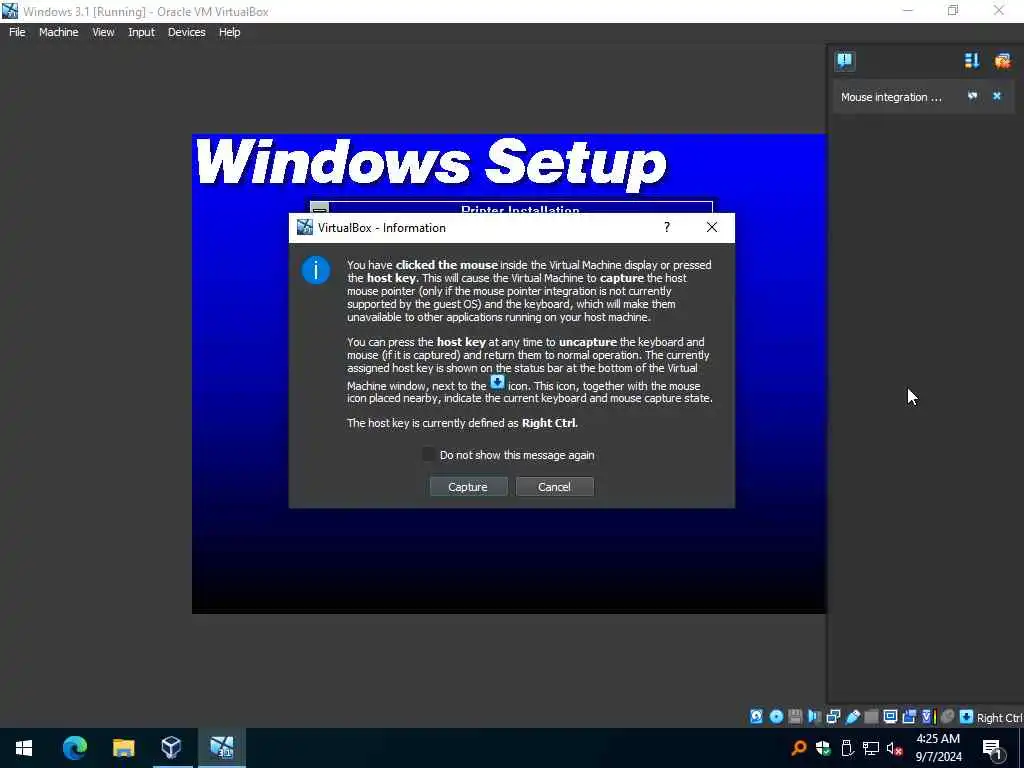
Task: Click the CPU virtualization status icon
Action: [929, 716]
